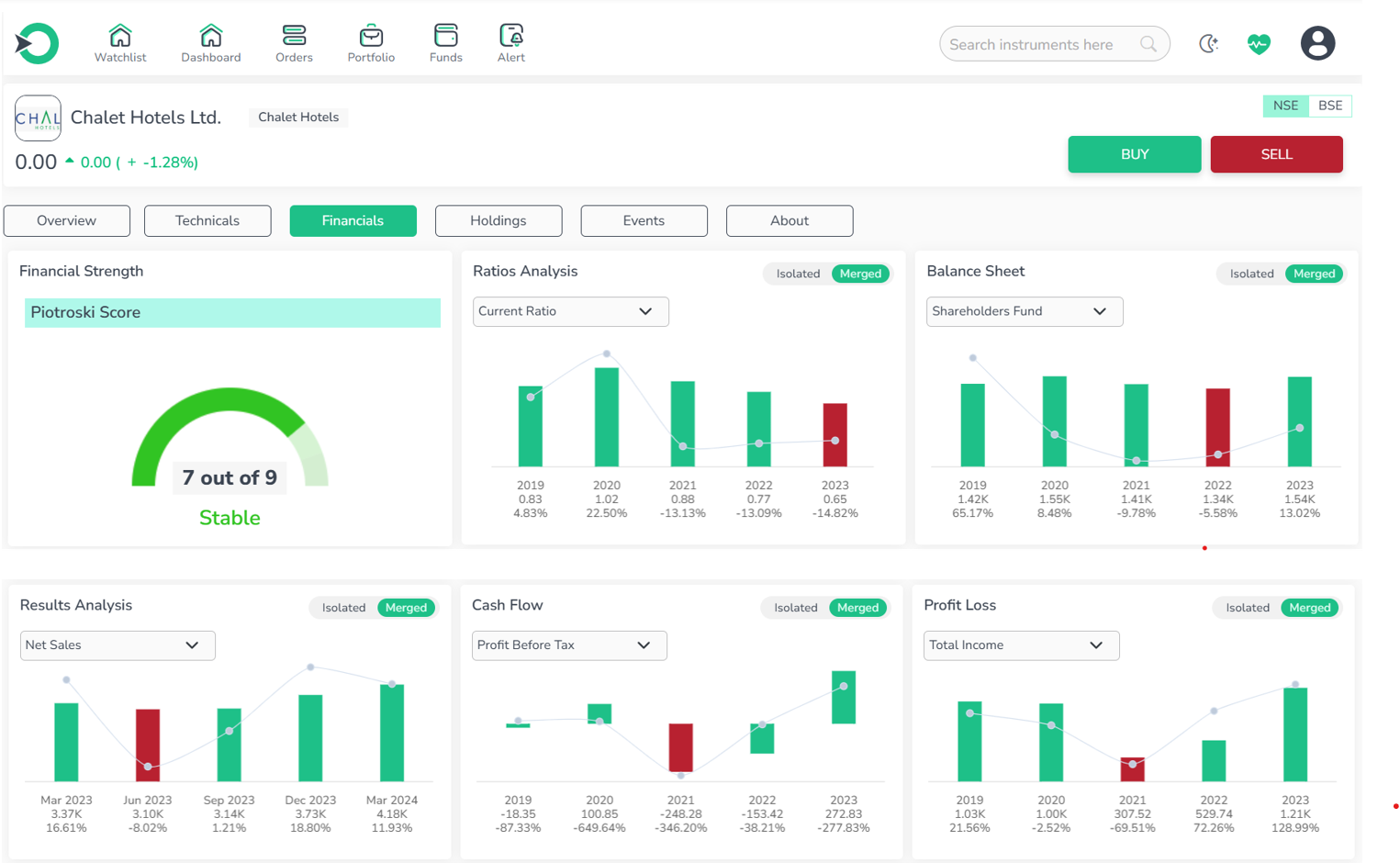Click the Stable rating text
1400x863 pixels.
230,518
